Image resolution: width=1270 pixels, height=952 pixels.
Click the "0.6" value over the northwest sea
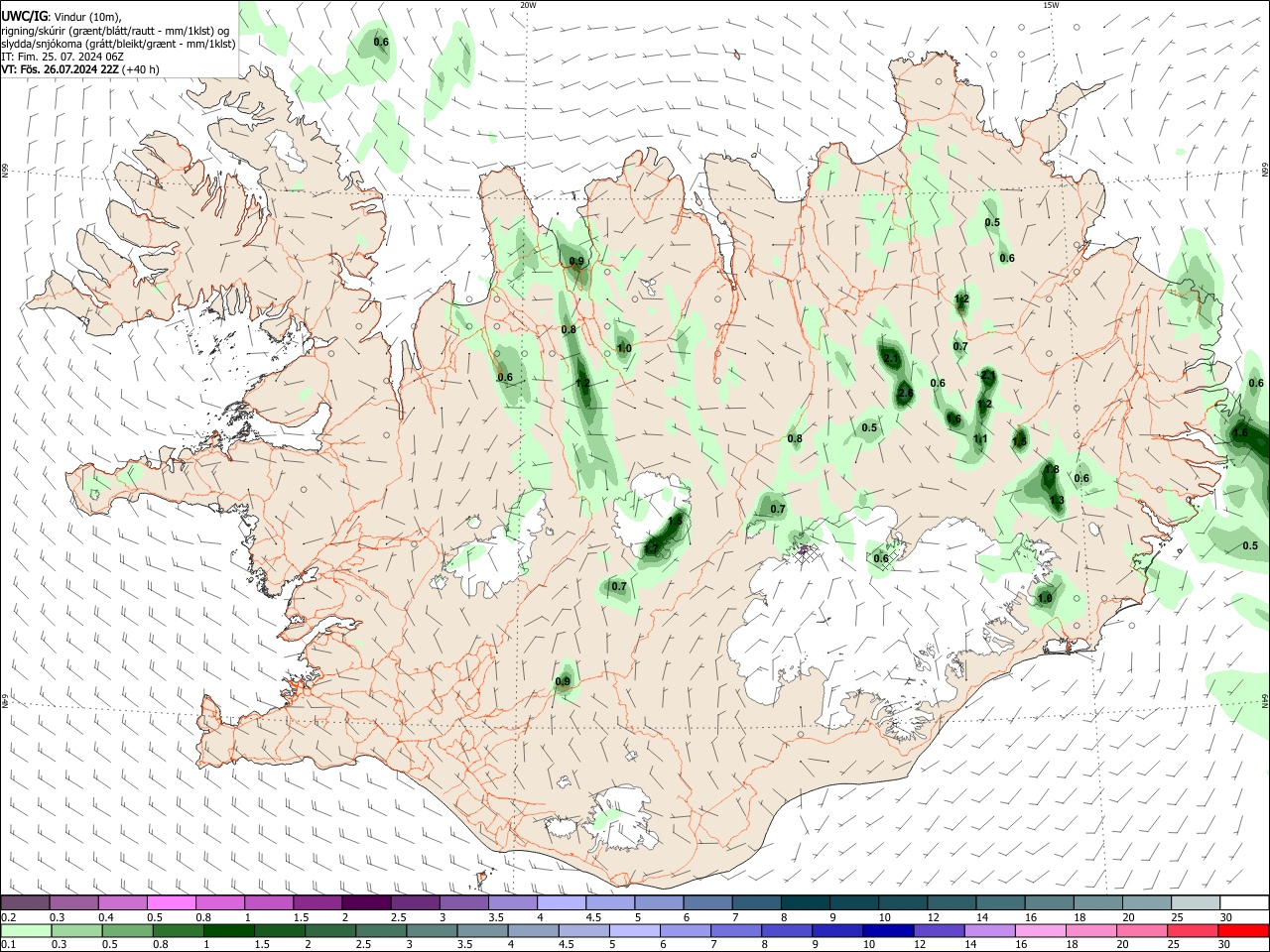(x=381, y=42)
